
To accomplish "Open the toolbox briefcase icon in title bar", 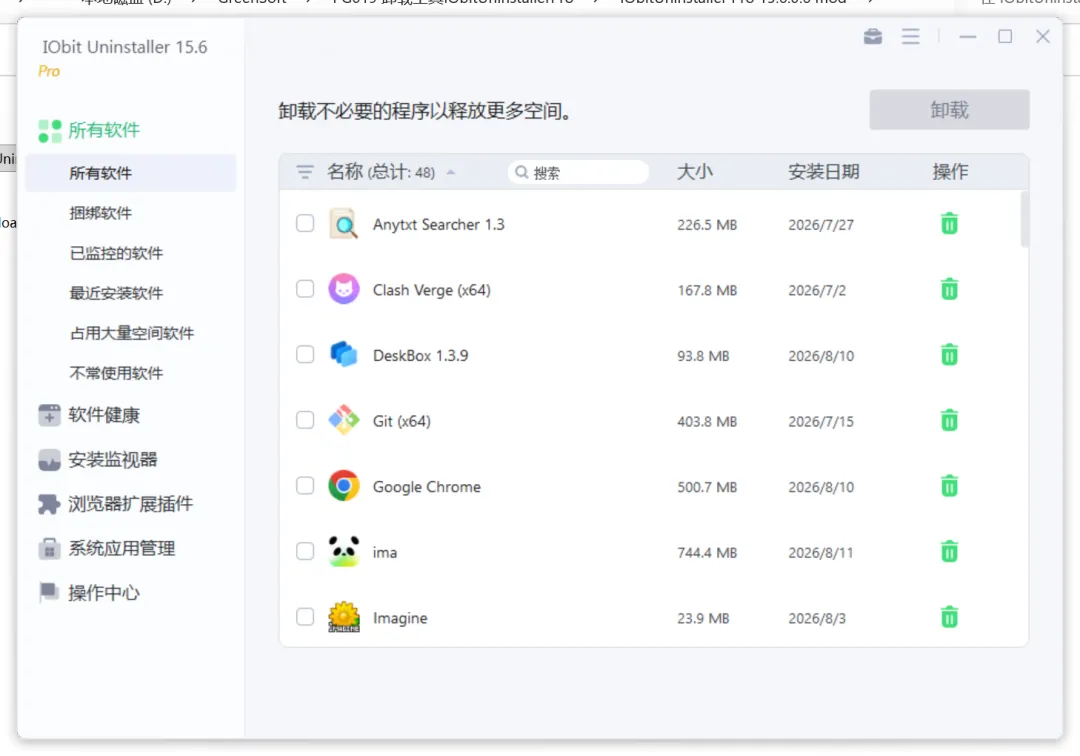I will click(x=873, y=36).
